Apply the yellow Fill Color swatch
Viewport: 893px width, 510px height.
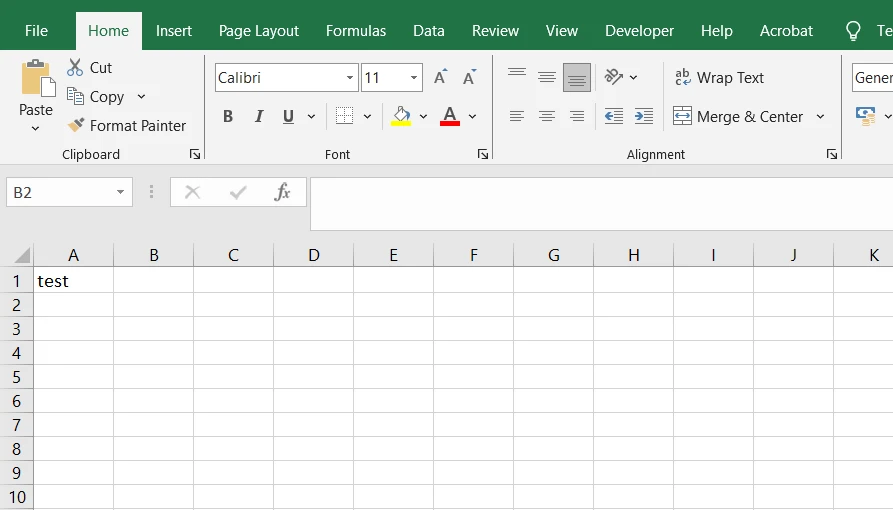click(401, 116)
